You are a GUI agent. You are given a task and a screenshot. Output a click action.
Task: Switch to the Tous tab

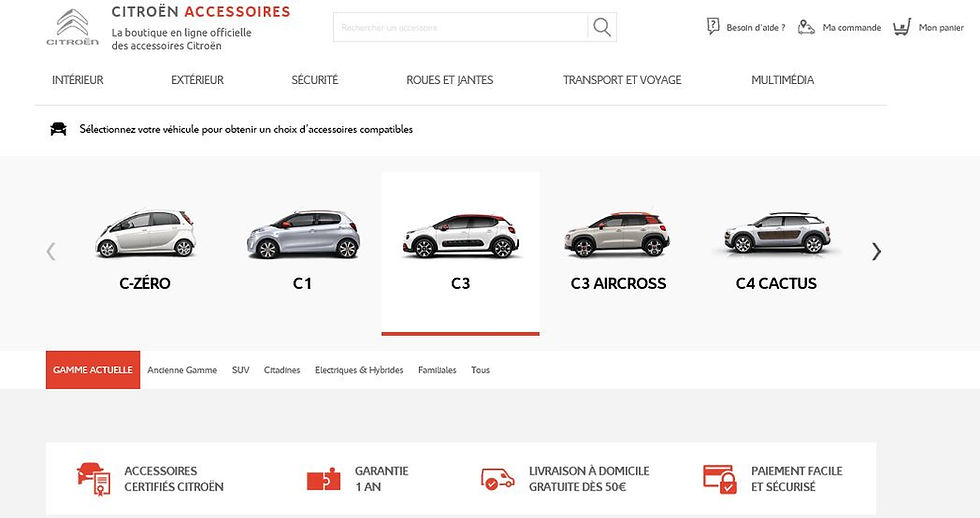[x=481, y=370]
